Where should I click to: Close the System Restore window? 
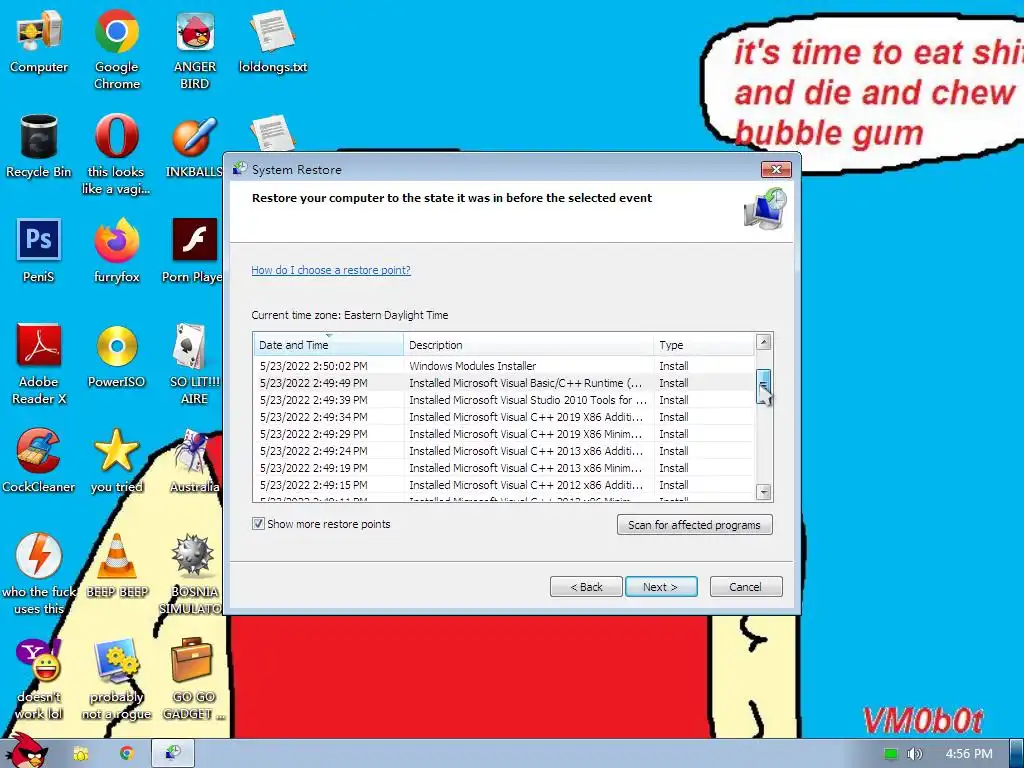776,170
